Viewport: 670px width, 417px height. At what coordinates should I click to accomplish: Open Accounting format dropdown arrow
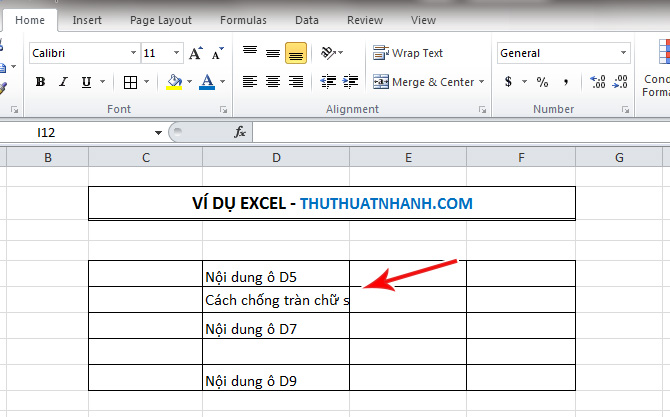[524, 82]
